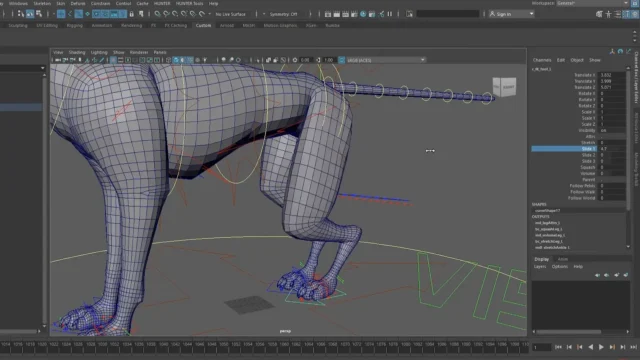Image resolution: width=640 pixels, height=360 pixels.
Task: Switch to the Arnold shelf tab
Action: (x=227, y=25)
